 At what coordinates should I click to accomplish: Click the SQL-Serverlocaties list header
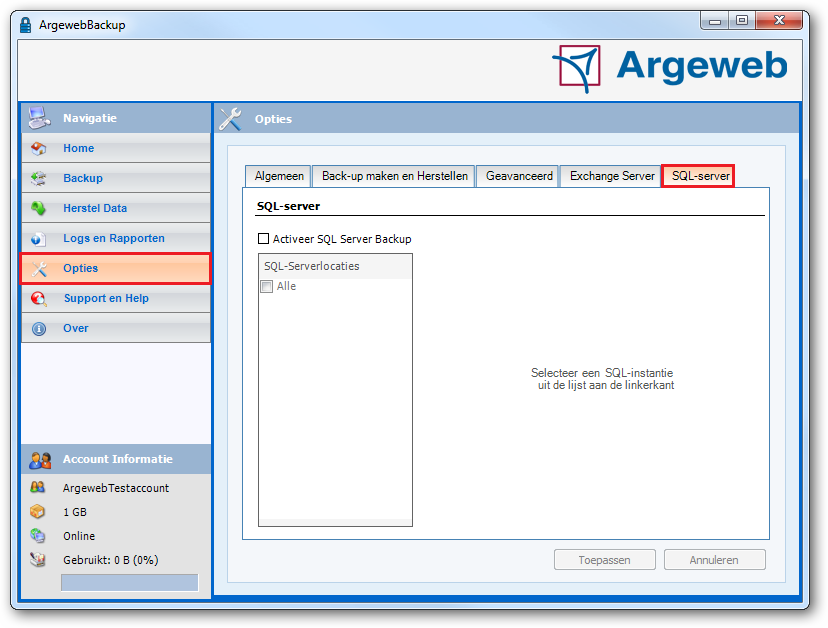coord(335,266)
